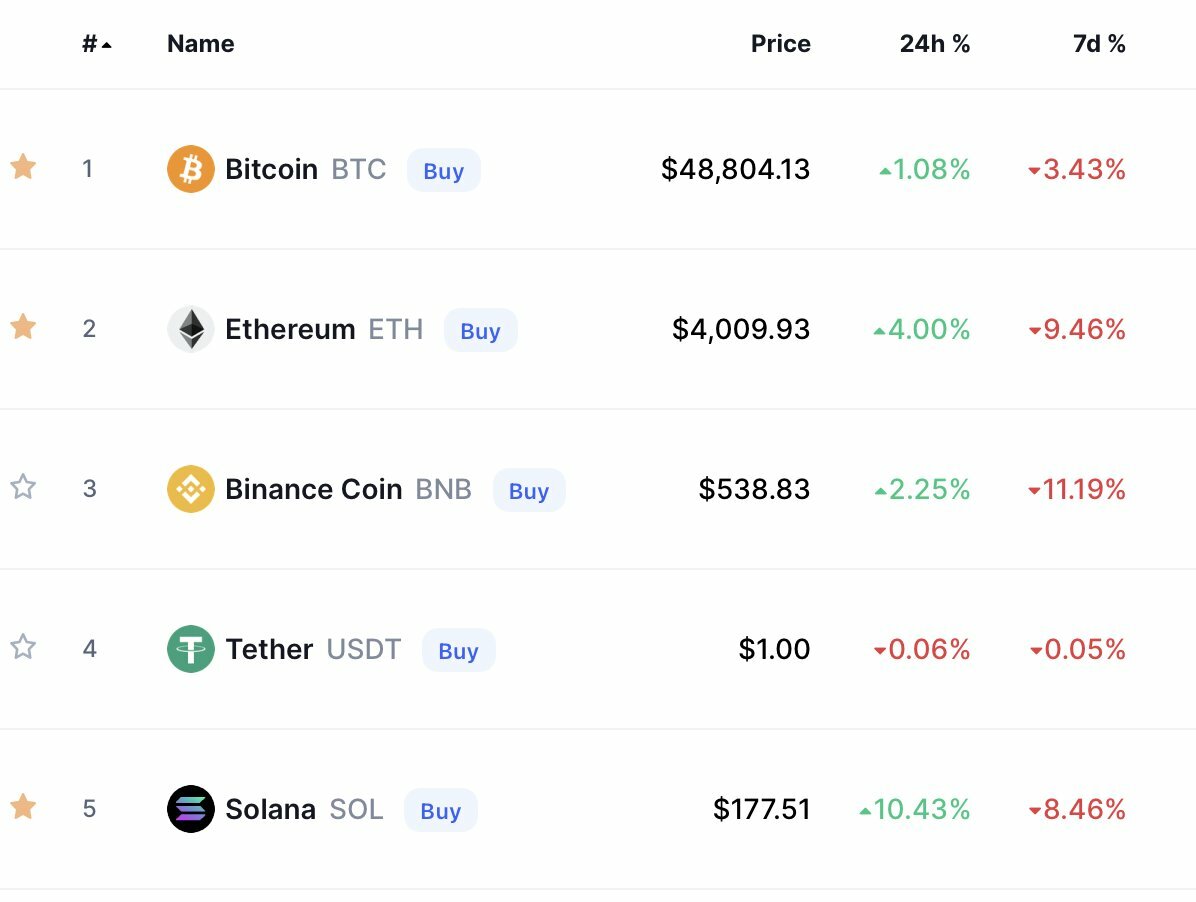Click the Tether green logo icon

[191, 649]
